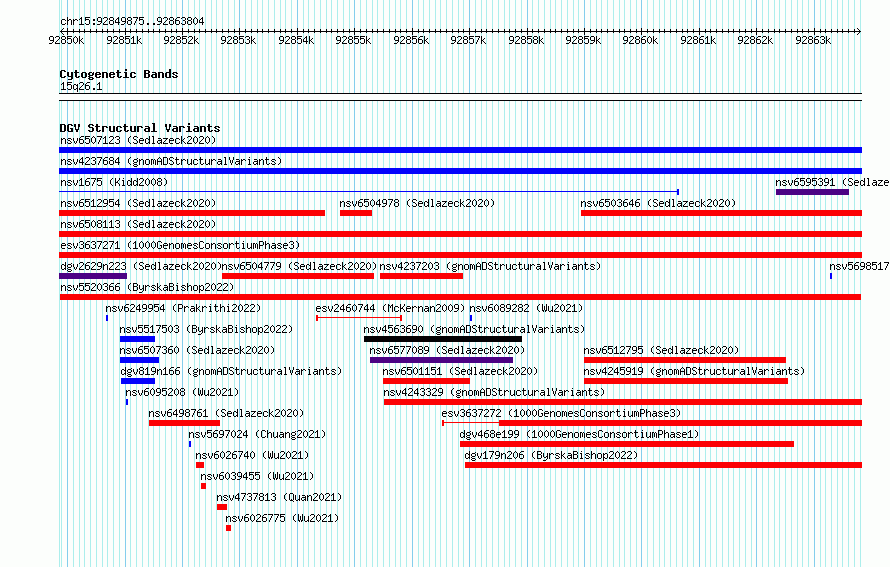Click the small red nsv6026740 bar

[200, 465]
